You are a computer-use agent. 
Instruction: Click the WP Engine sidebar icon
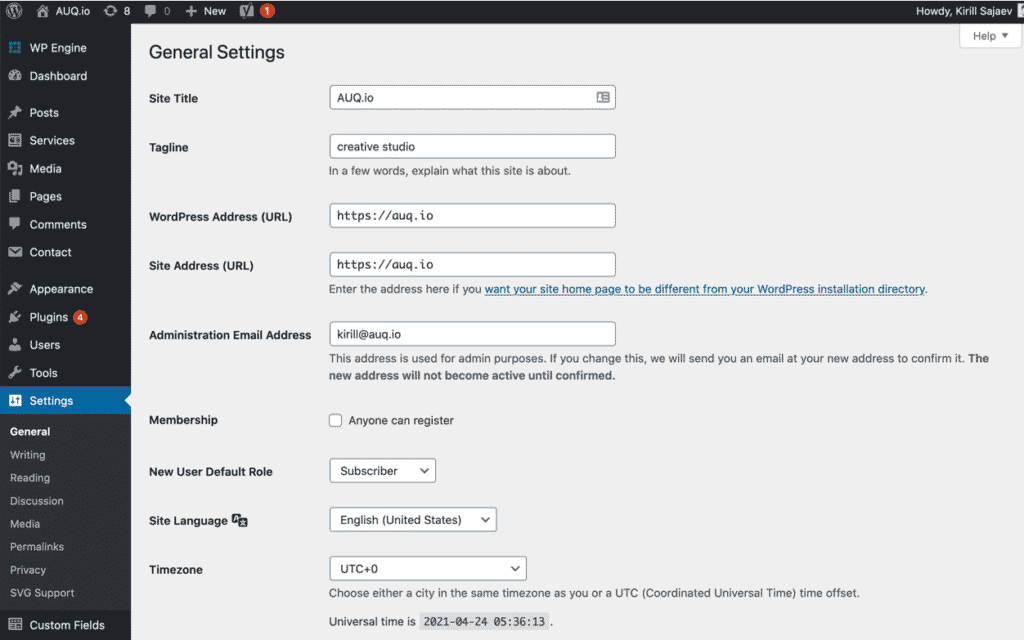click(x=15, y=48)
